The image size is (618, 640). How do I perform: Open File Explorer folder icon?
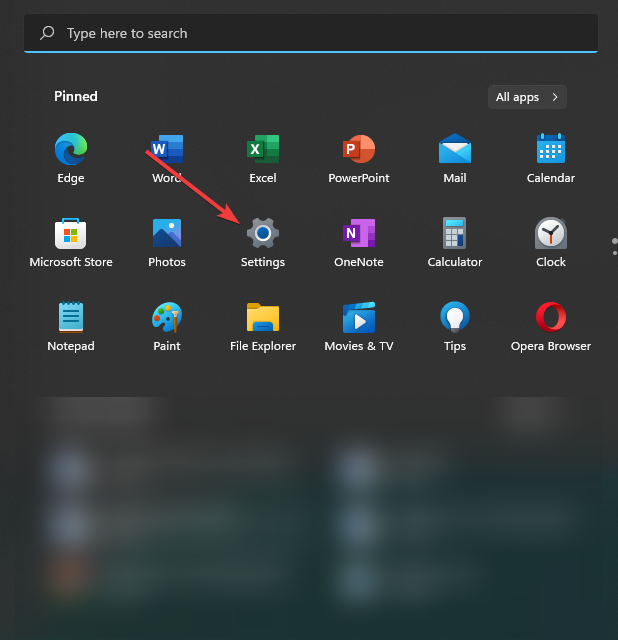263,317
